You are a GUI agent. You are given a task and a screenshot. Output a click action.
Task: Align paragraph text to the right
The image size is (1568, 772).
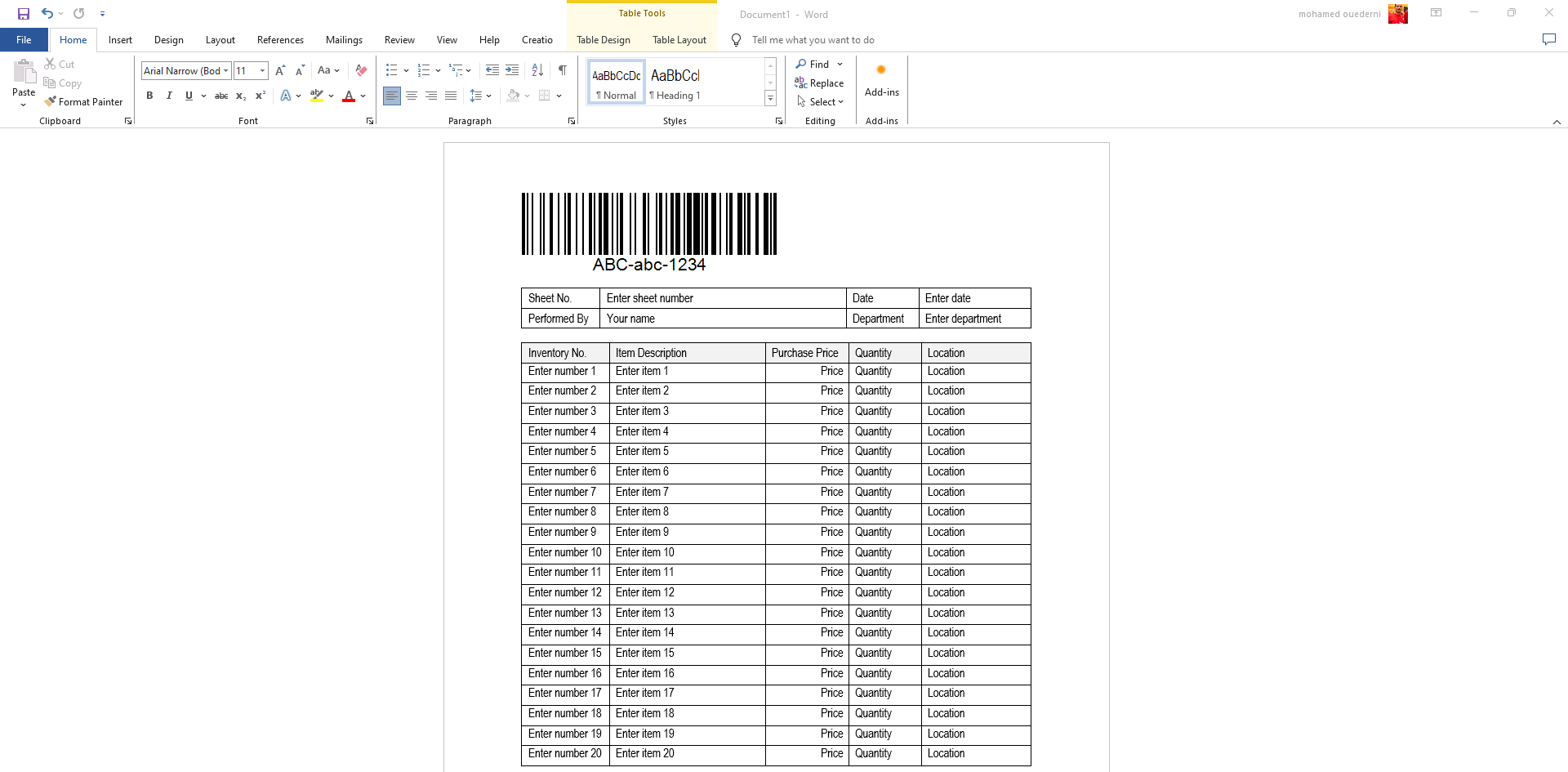click(x=431, y=96)
